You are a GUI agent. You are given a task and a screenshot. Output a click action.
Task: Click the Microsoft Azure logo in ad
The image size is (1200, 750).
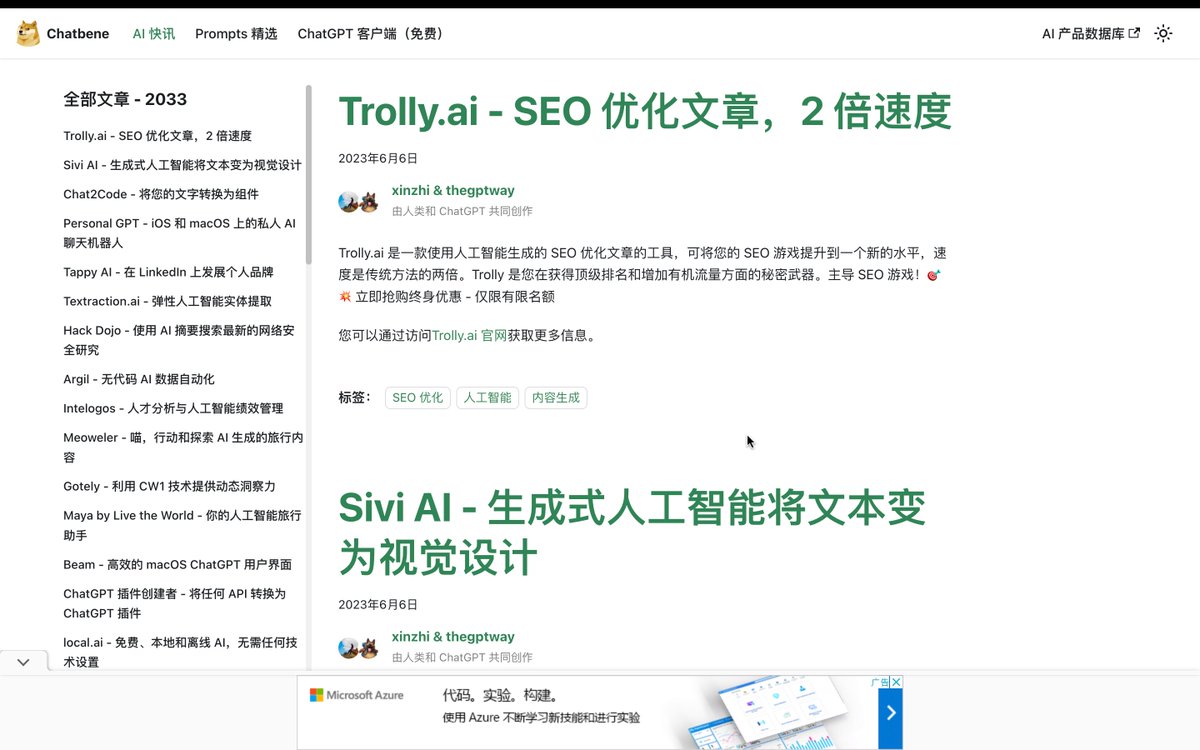pyautogui.click(x=356, y=695)
